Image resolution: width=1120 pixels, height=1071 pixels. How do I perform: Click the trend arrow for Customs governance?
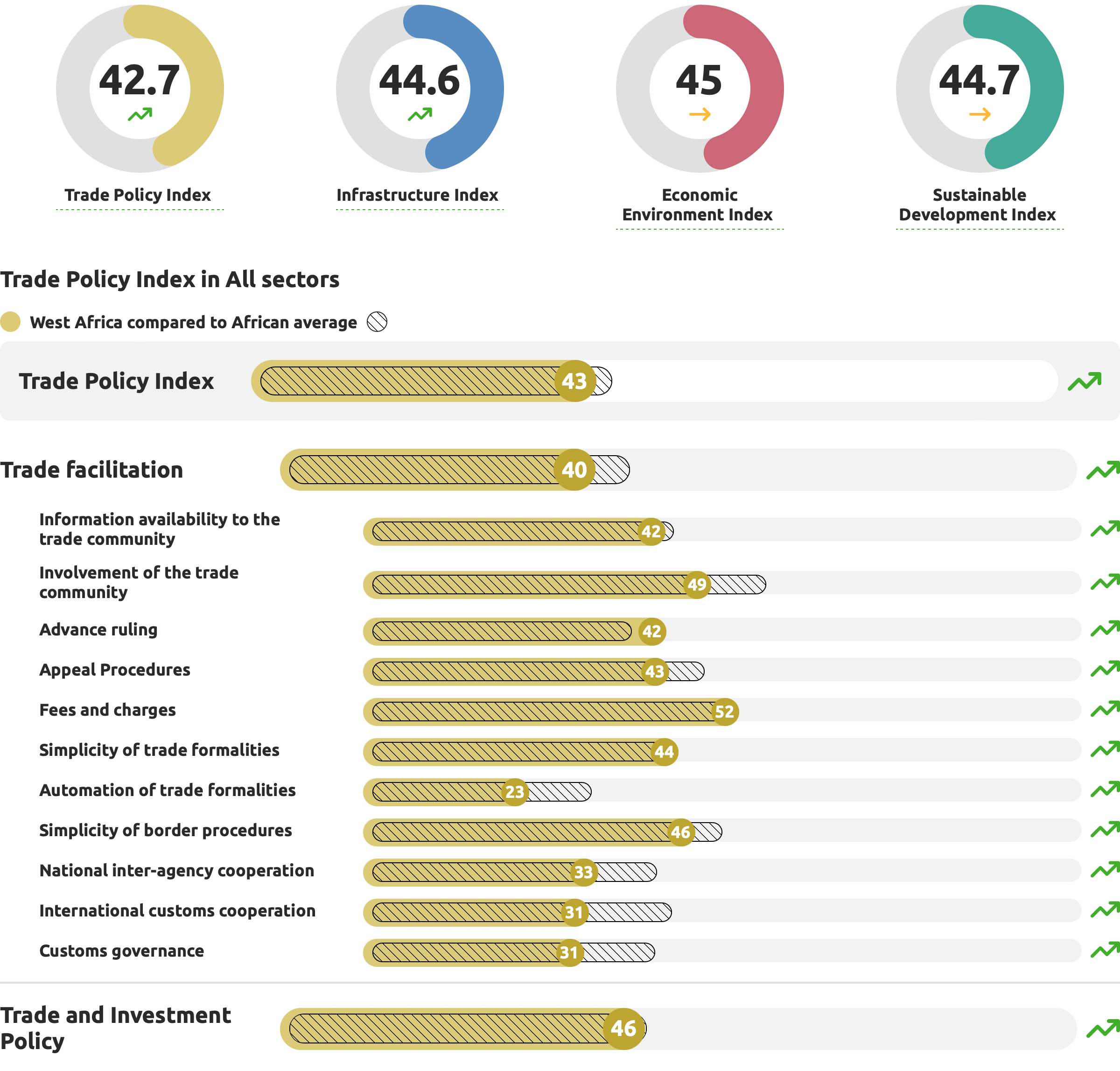[x=1105, y=950]
